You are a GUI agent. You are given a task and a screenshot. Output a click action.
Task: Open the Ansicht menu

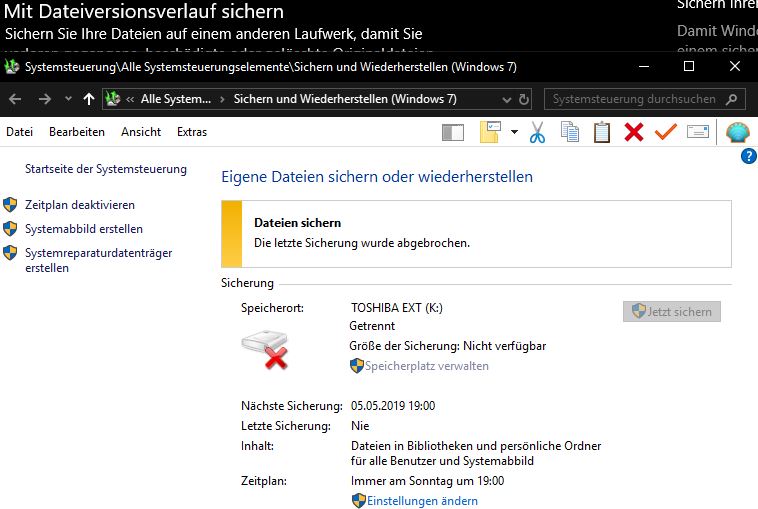tap(141, 132)
